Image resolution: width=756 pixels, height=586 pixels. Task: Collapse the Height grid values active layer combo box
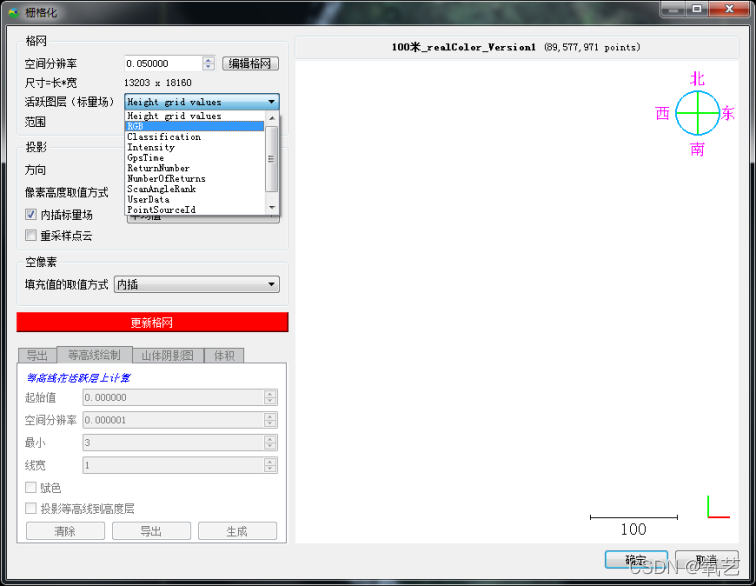(x=202, y=102)
